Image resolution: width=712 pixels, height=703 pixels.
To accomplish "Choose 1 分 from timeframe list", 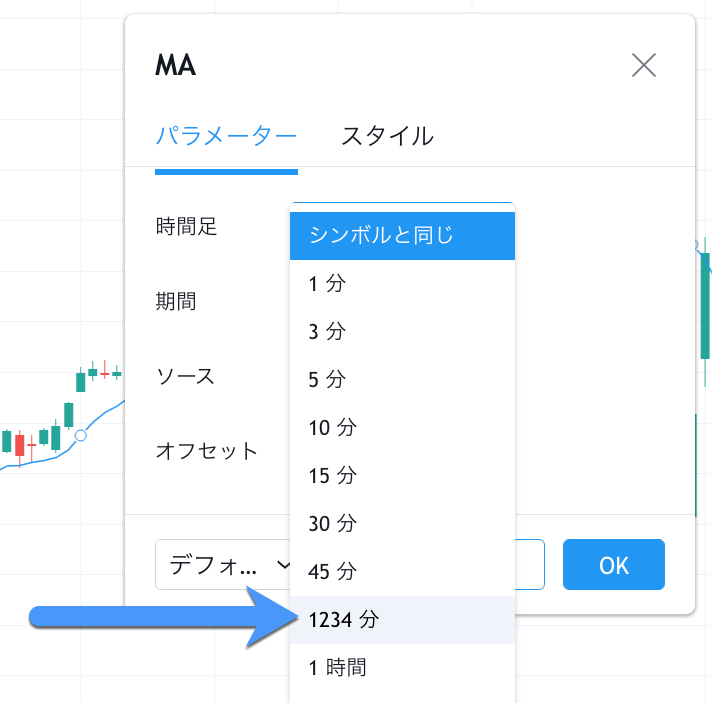I will tap(402, 284).
